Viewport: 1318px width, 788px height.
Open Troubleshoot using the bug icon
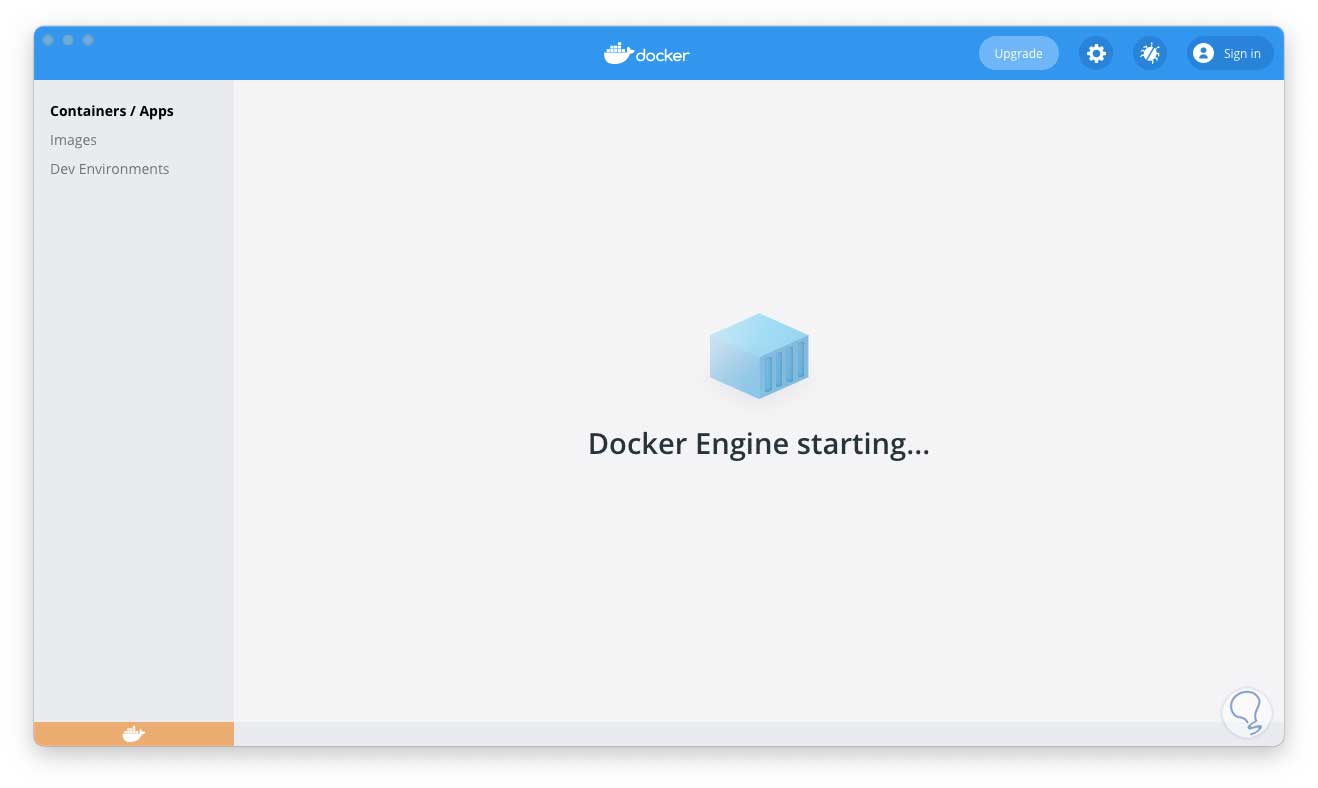[x=1150, y=54]
